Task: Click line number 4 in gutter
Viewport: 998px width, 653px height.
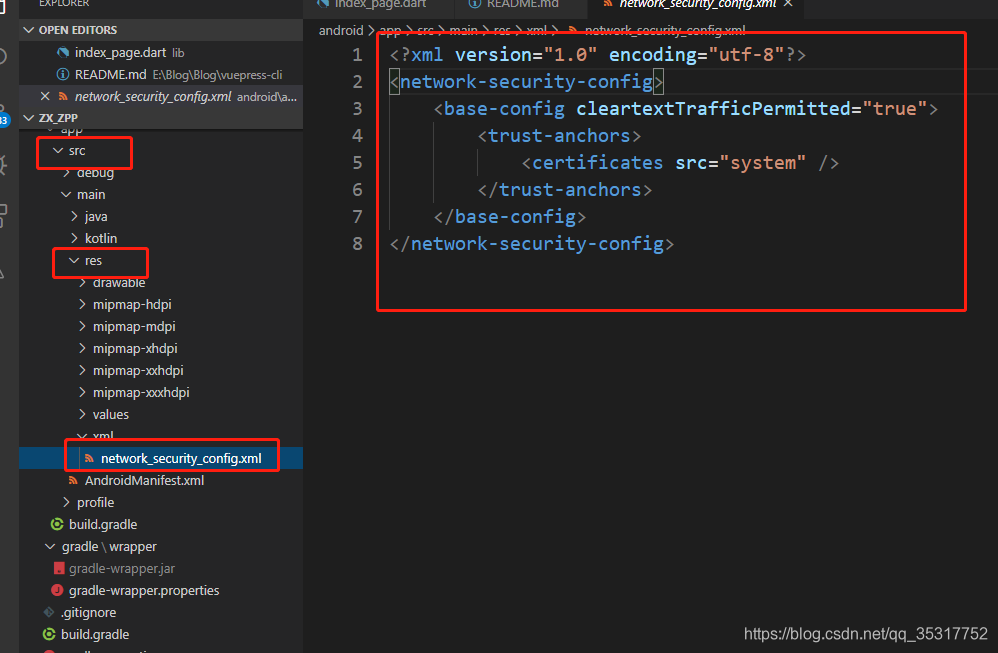Action: click(x=357, y=136)
